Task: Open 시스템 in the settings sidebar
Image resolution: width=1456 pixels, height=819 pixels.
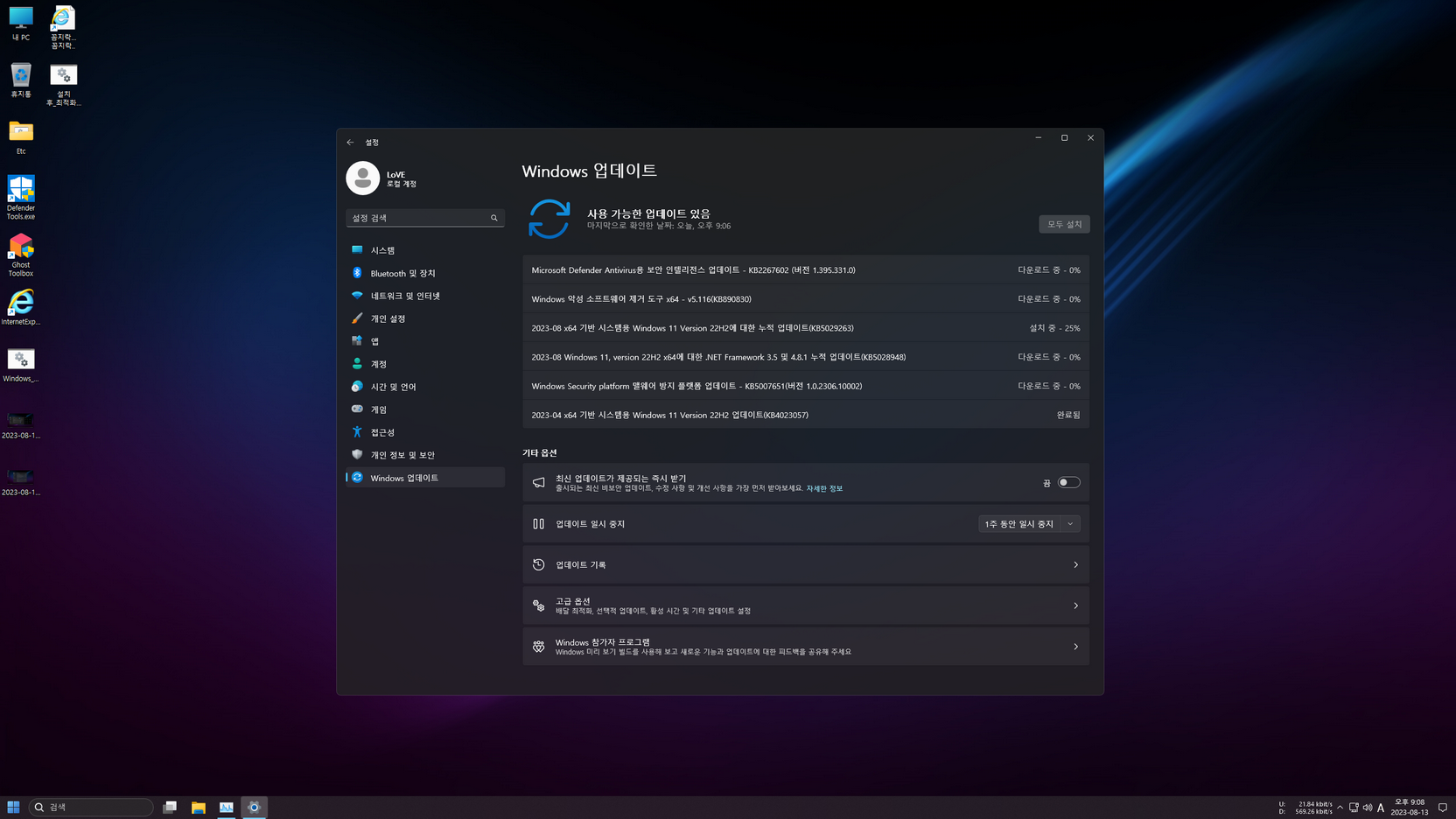Action: pos(425,250)
